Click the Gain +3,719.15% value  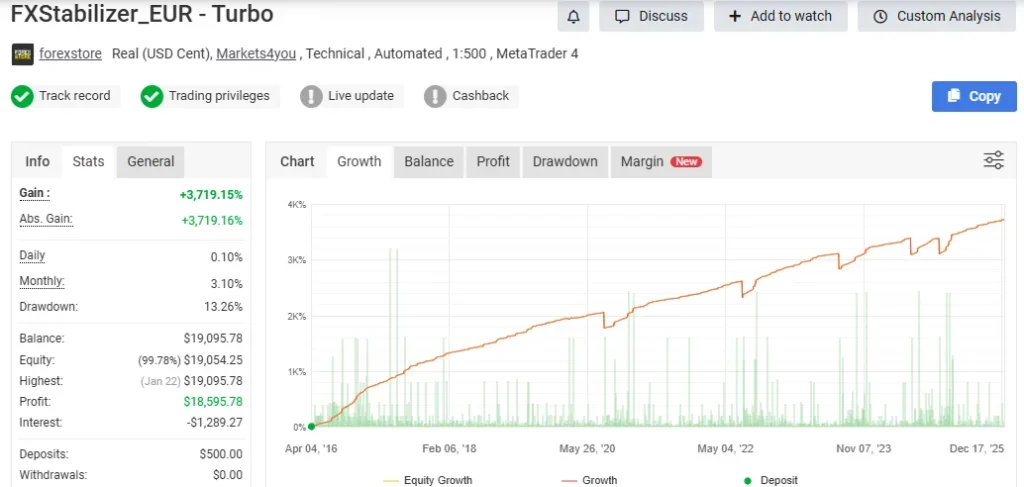[x=211, y=195]
